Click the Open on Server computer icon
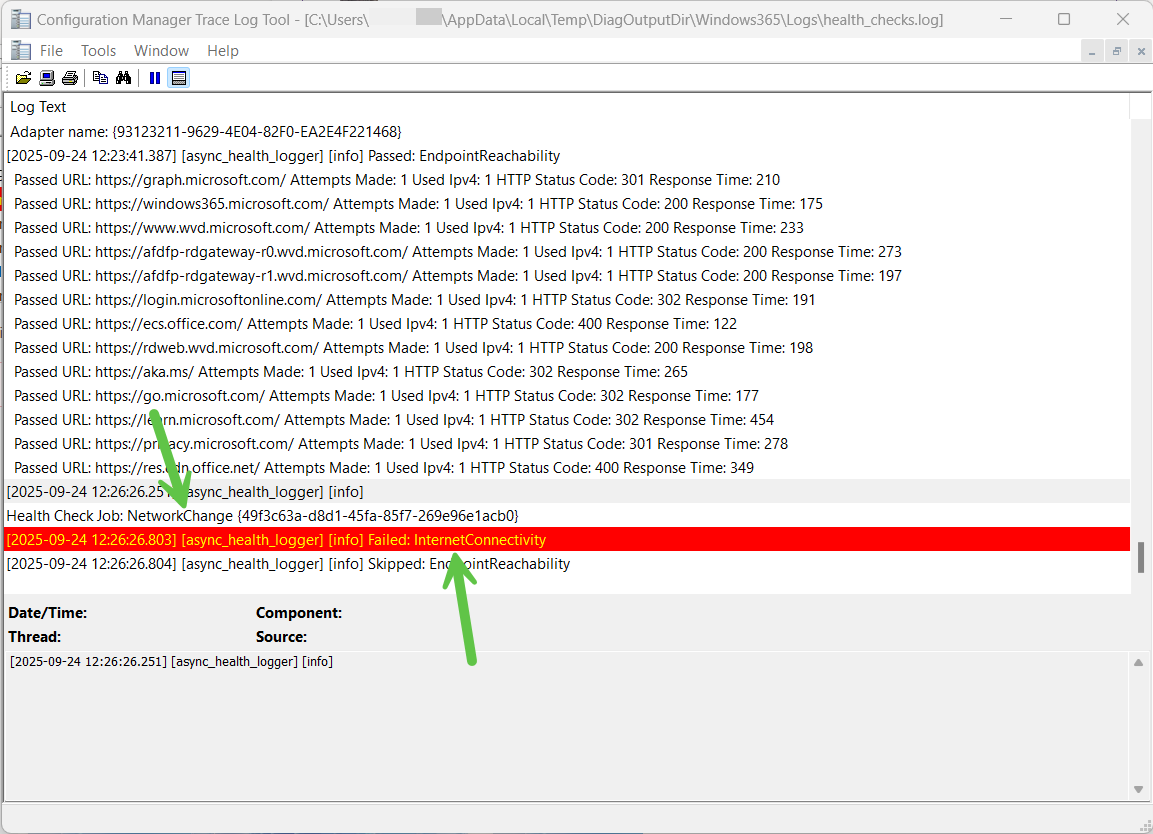 pyautogui.click(x=47, y=78)
